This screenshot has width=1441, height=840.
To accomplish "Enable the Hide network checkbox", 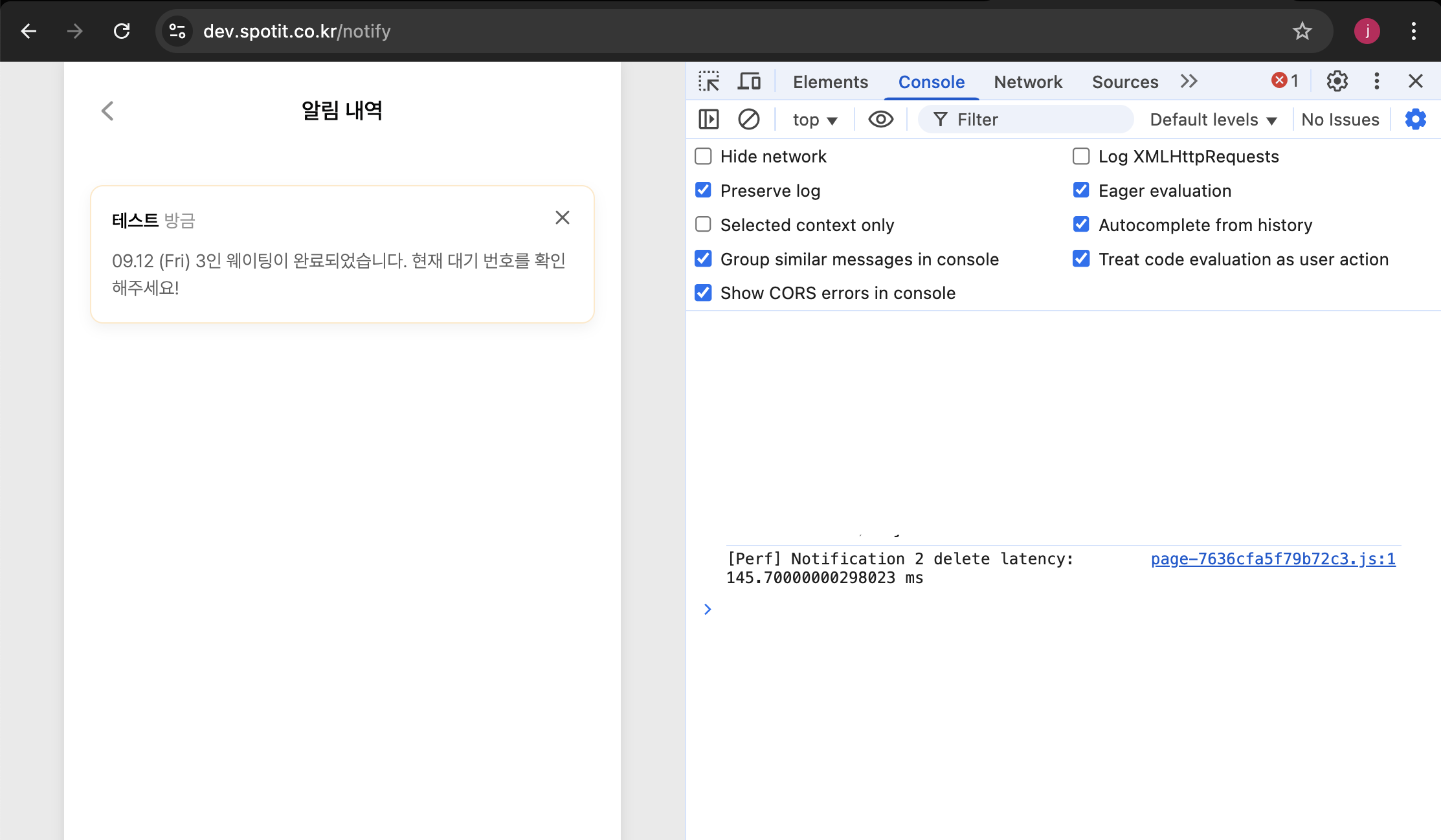I will [x=703, y=157].
